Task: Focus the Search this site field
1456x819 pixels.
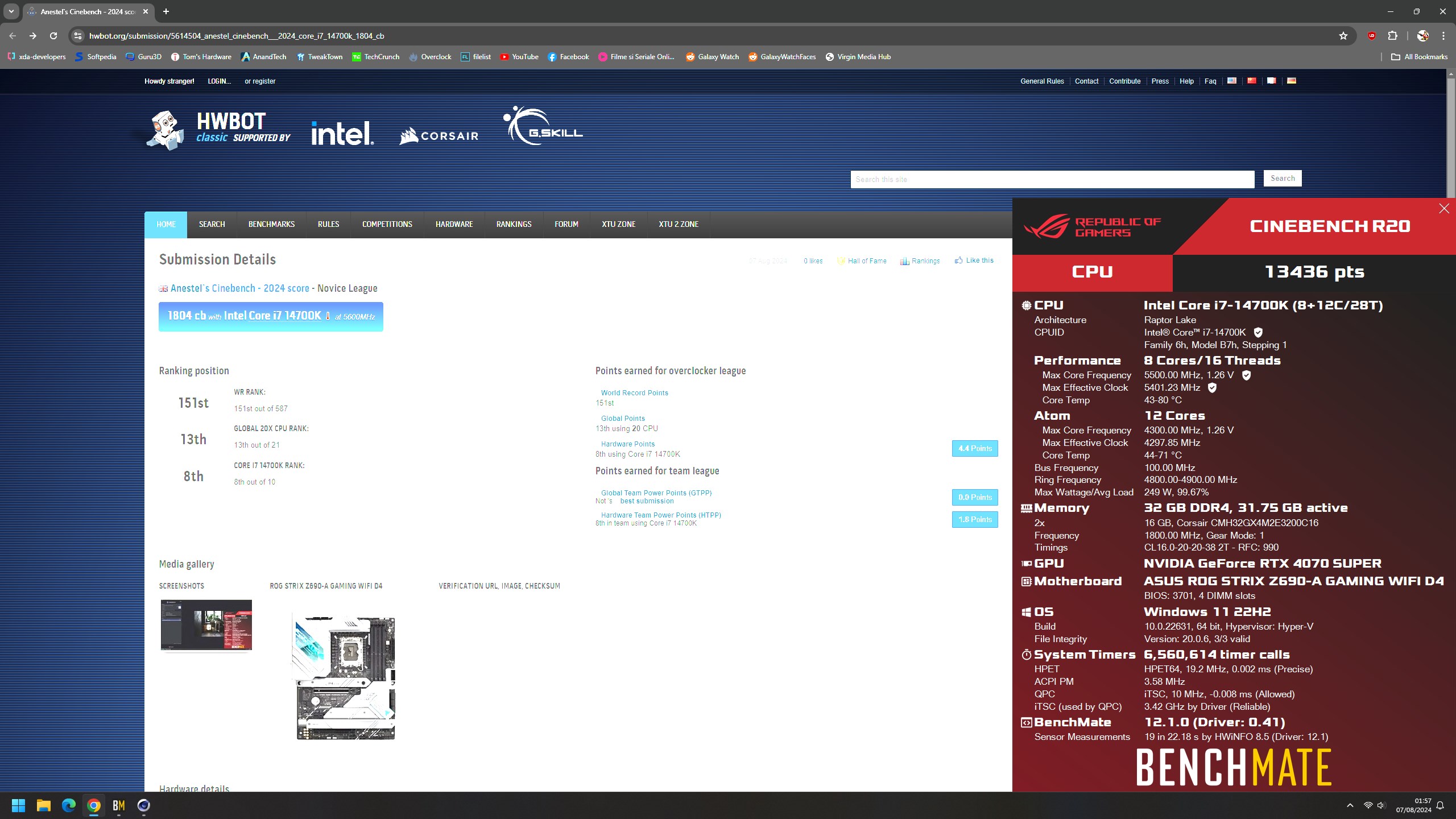Action: (1052, 179)
